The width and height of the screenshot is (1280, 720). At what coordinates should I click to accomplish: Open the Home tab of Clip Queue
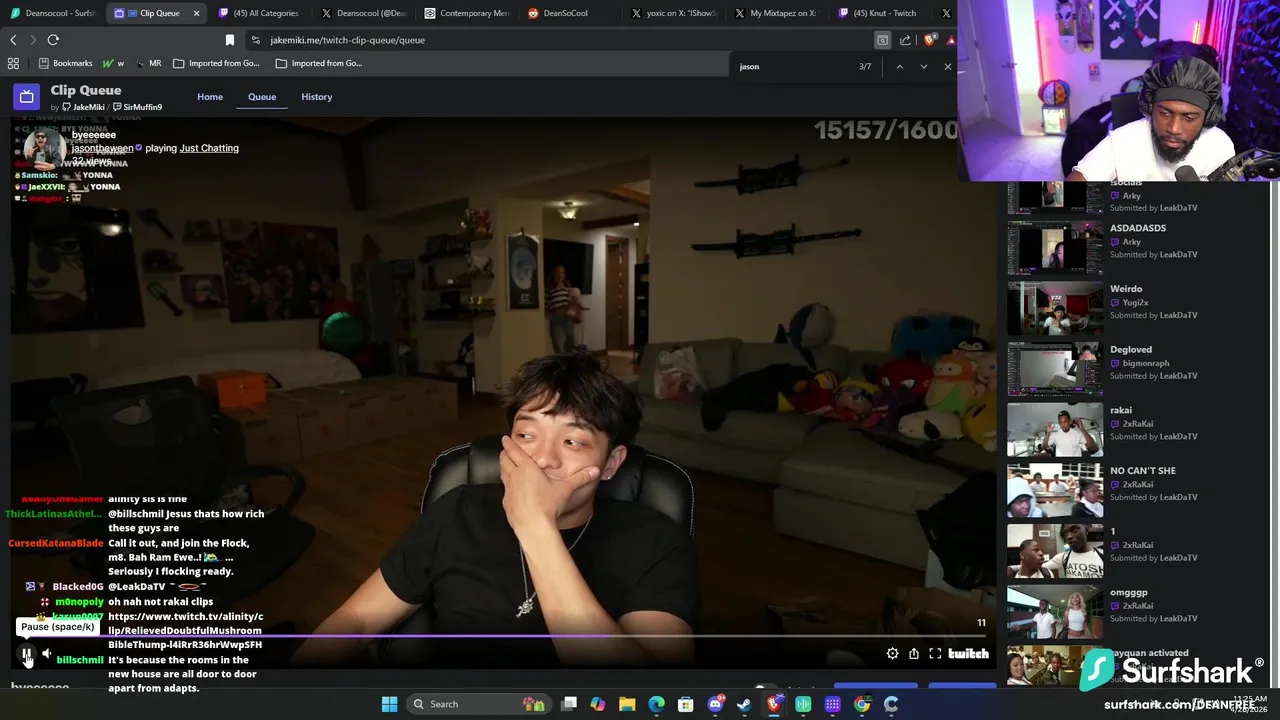[210, 97]
